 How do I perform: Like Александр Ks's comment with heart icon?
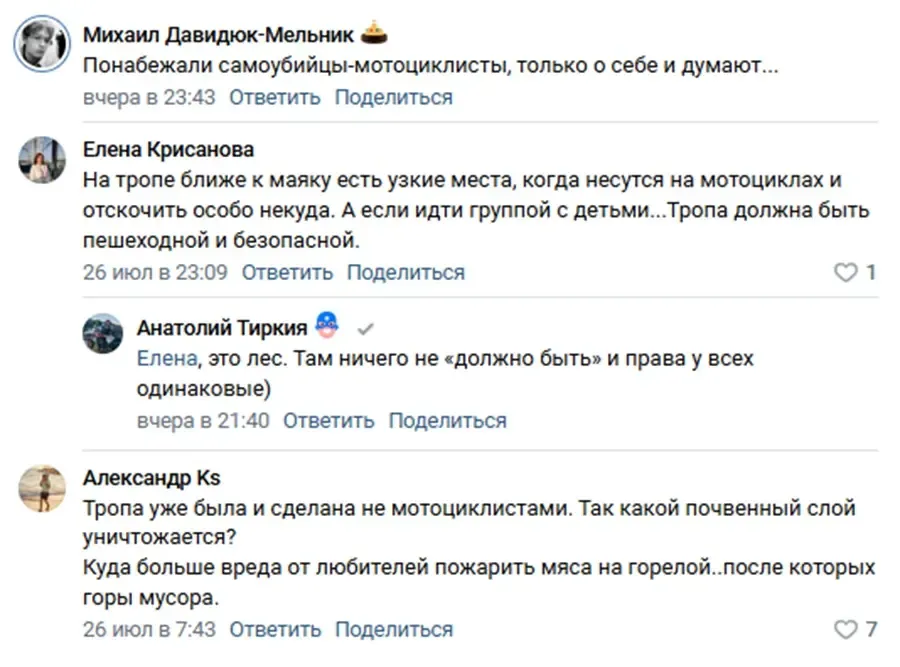[845, 629]
